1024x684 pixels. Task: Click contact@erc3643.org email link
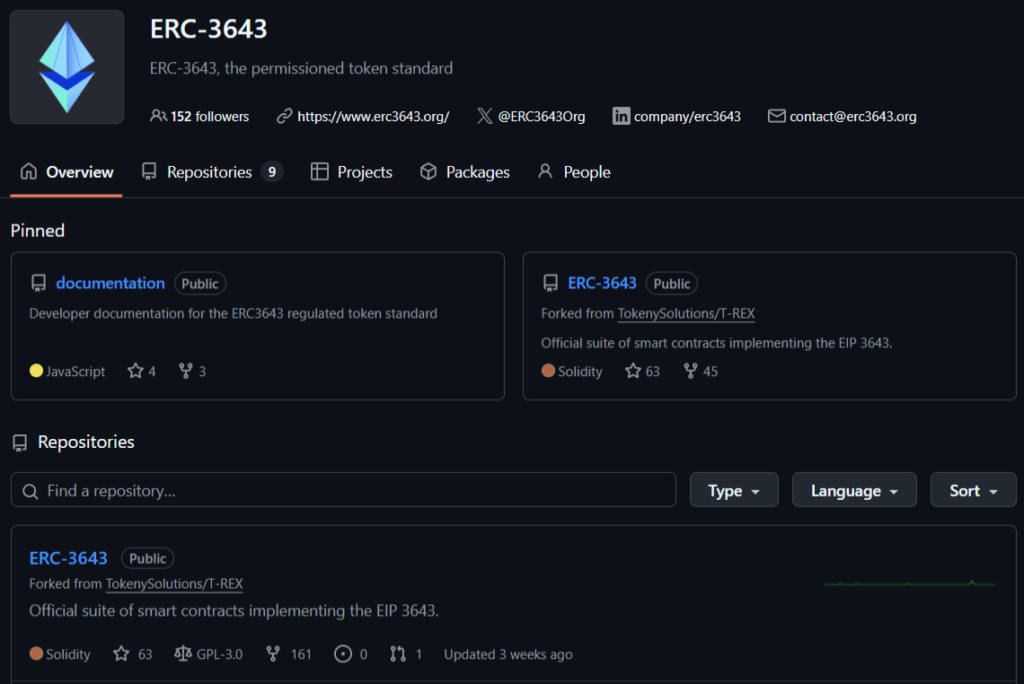[x=853, y=116]
